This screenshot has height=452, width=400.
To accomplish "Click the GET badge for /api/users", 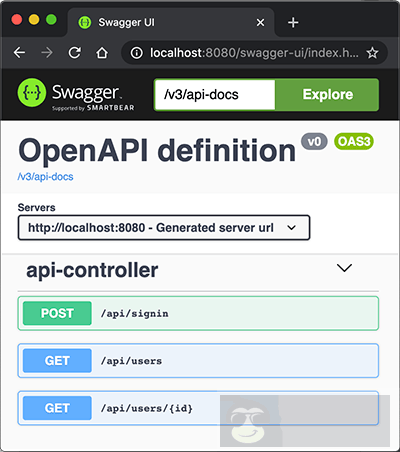I will click(57, 361).
